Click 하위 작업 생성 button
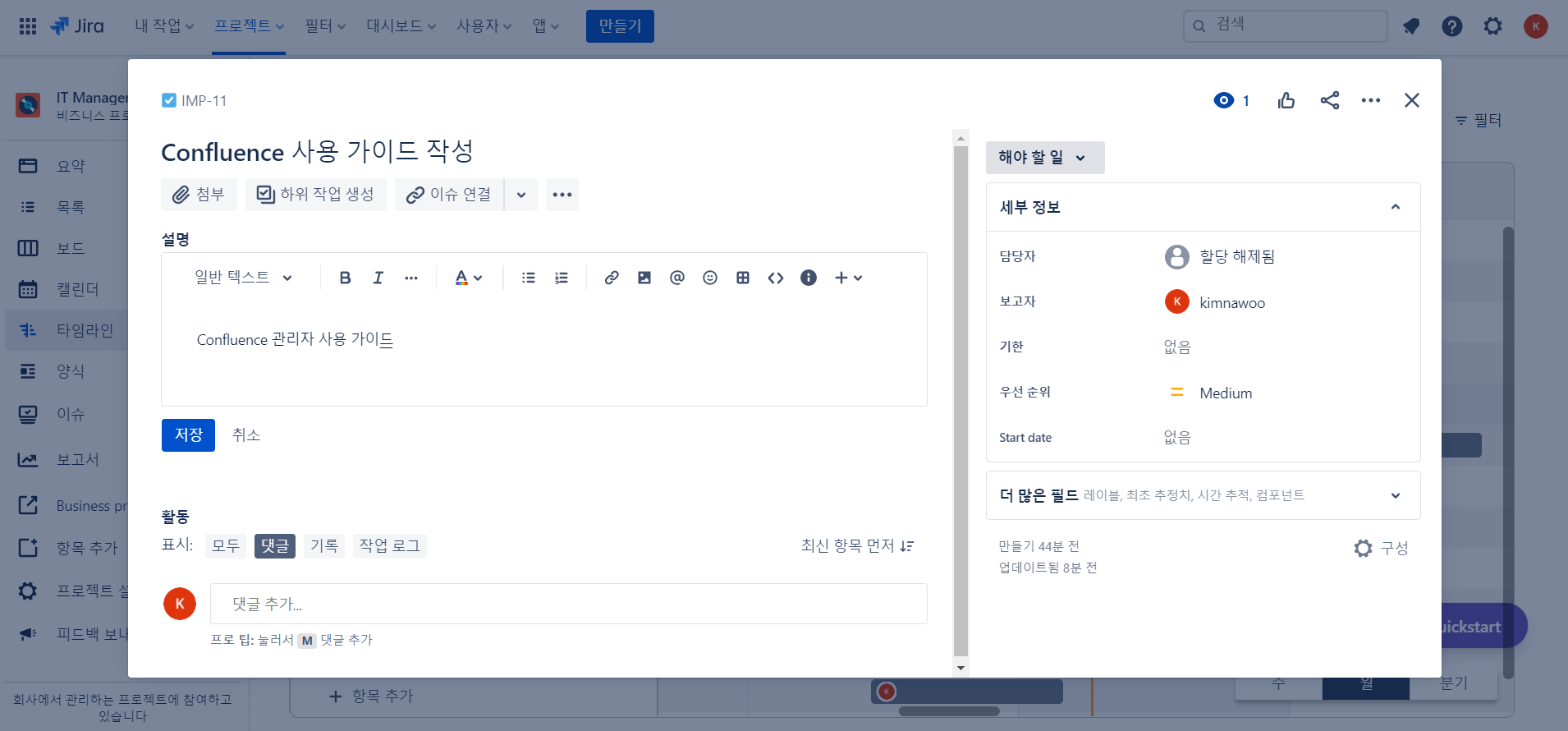 click(x=316, y=195)
